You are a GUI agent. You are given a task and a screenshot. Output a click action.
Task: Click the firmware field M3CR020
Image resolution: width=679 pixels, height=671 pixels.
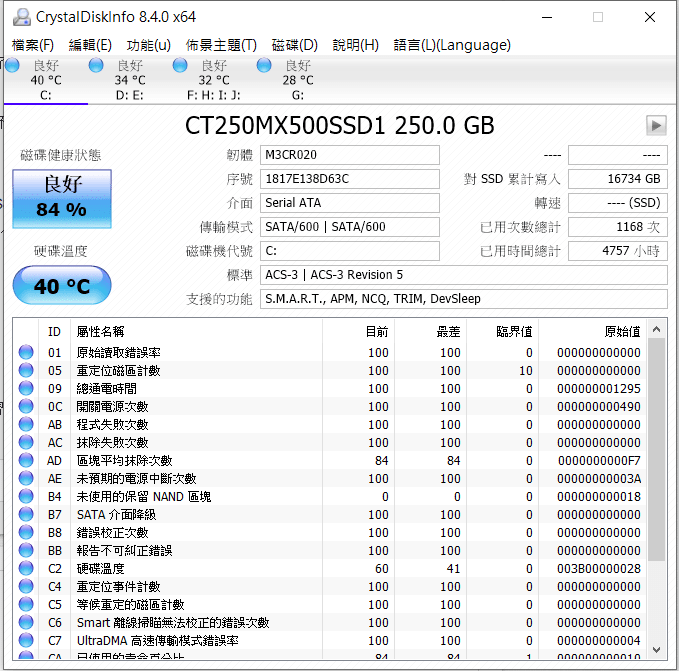tap(349, 155)
